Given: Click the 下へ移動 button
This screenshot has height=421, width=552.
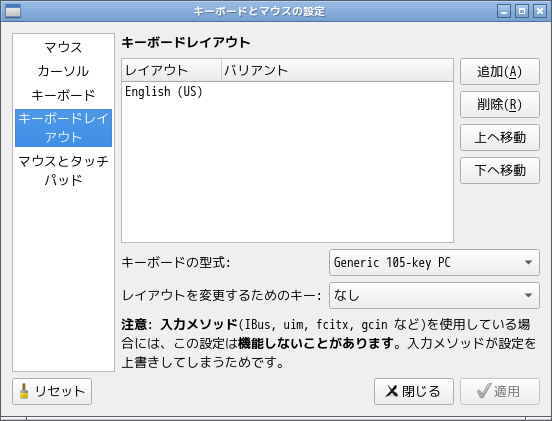Looking at the screenshot, I should coord(500,170).
